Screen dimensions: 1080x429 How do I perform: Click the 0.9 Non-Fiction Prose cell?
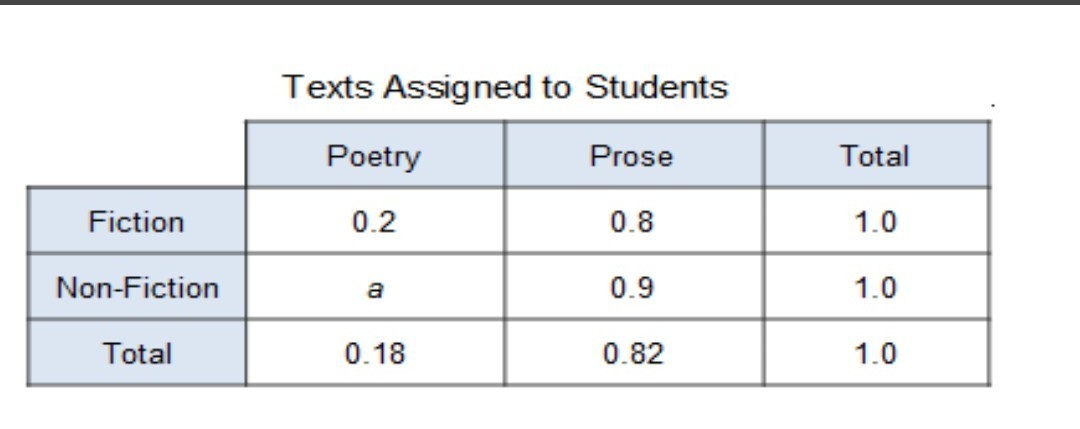click(633, 286)
